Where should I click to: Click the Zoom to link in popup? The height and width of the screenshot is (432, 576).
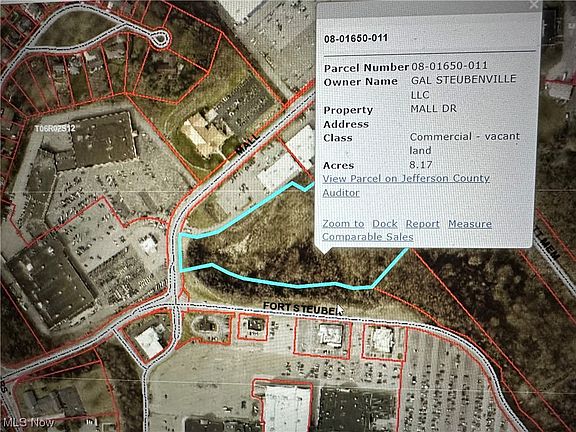coord(343,224)
